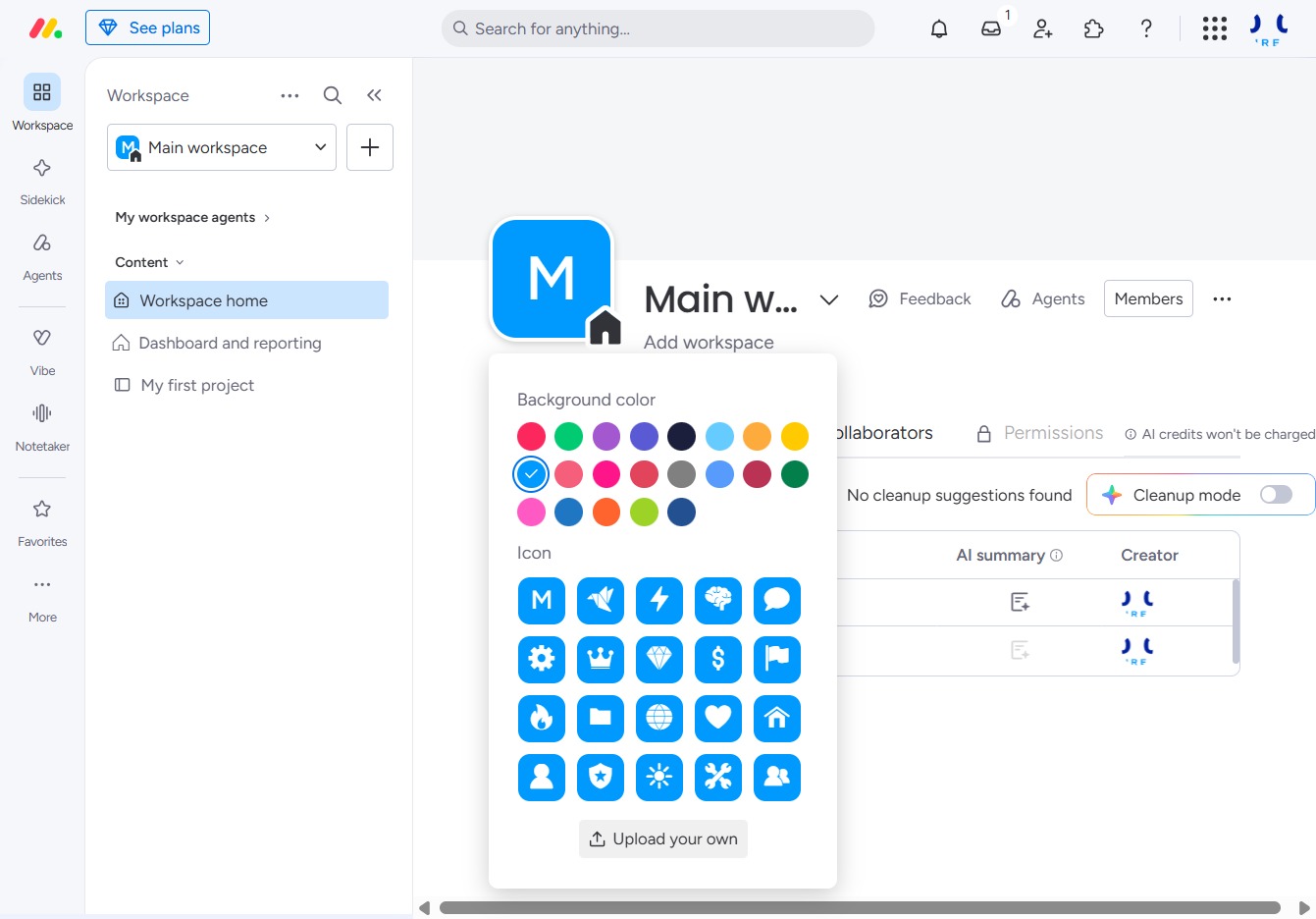Pick the green background color swatch
The height and width of the screenshot is (919, 1316).
pos(568,436)
